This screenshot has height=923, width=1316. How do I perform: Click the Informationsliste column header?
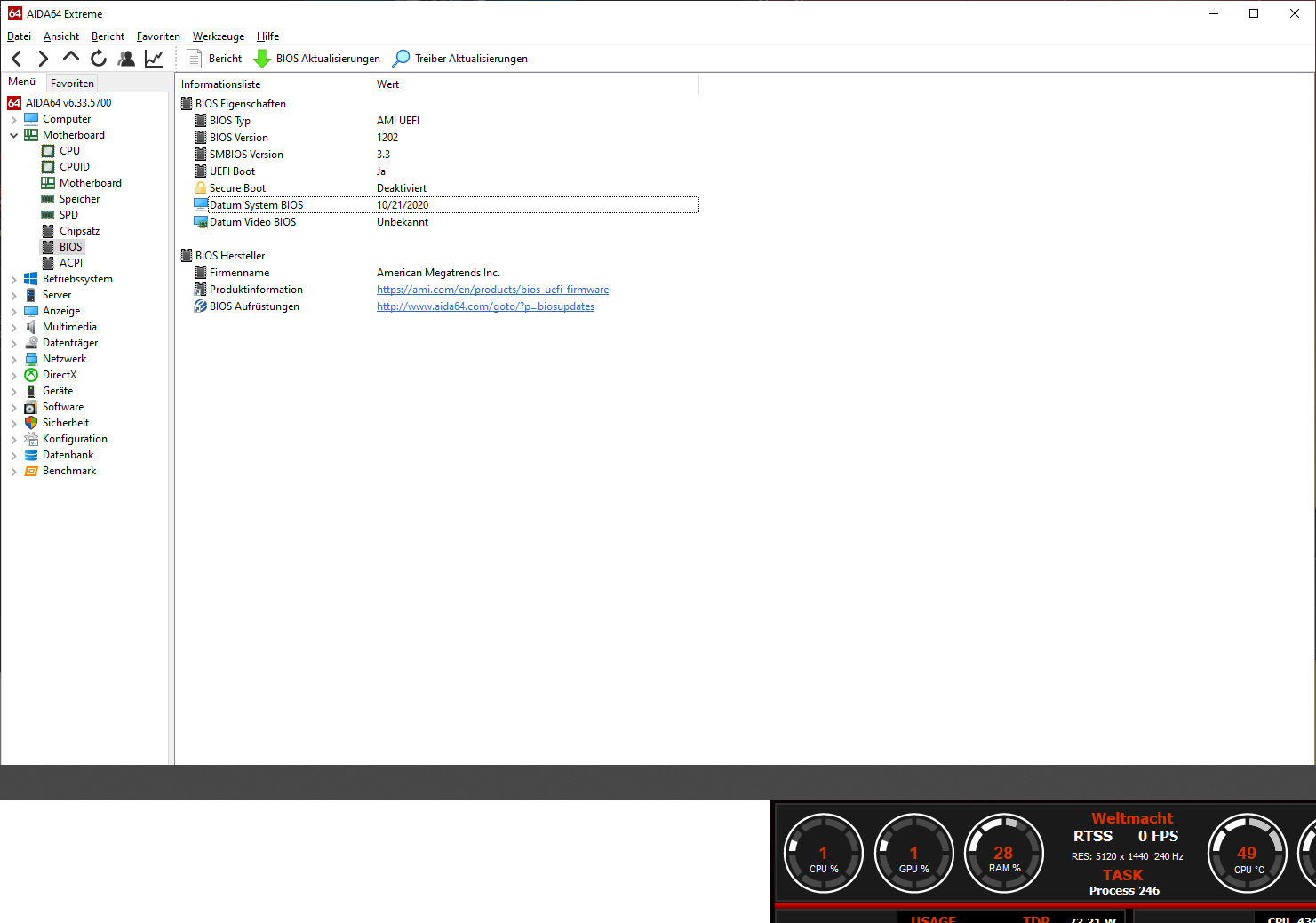pyautogui.click(x=273, y=84)
